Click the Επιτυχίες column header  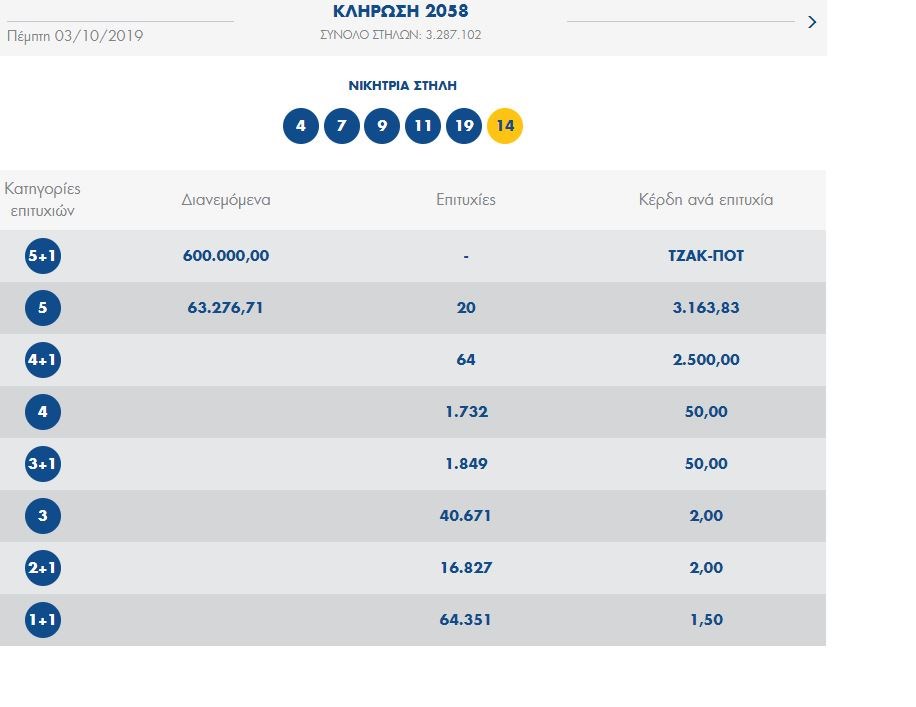pos(466,200)
